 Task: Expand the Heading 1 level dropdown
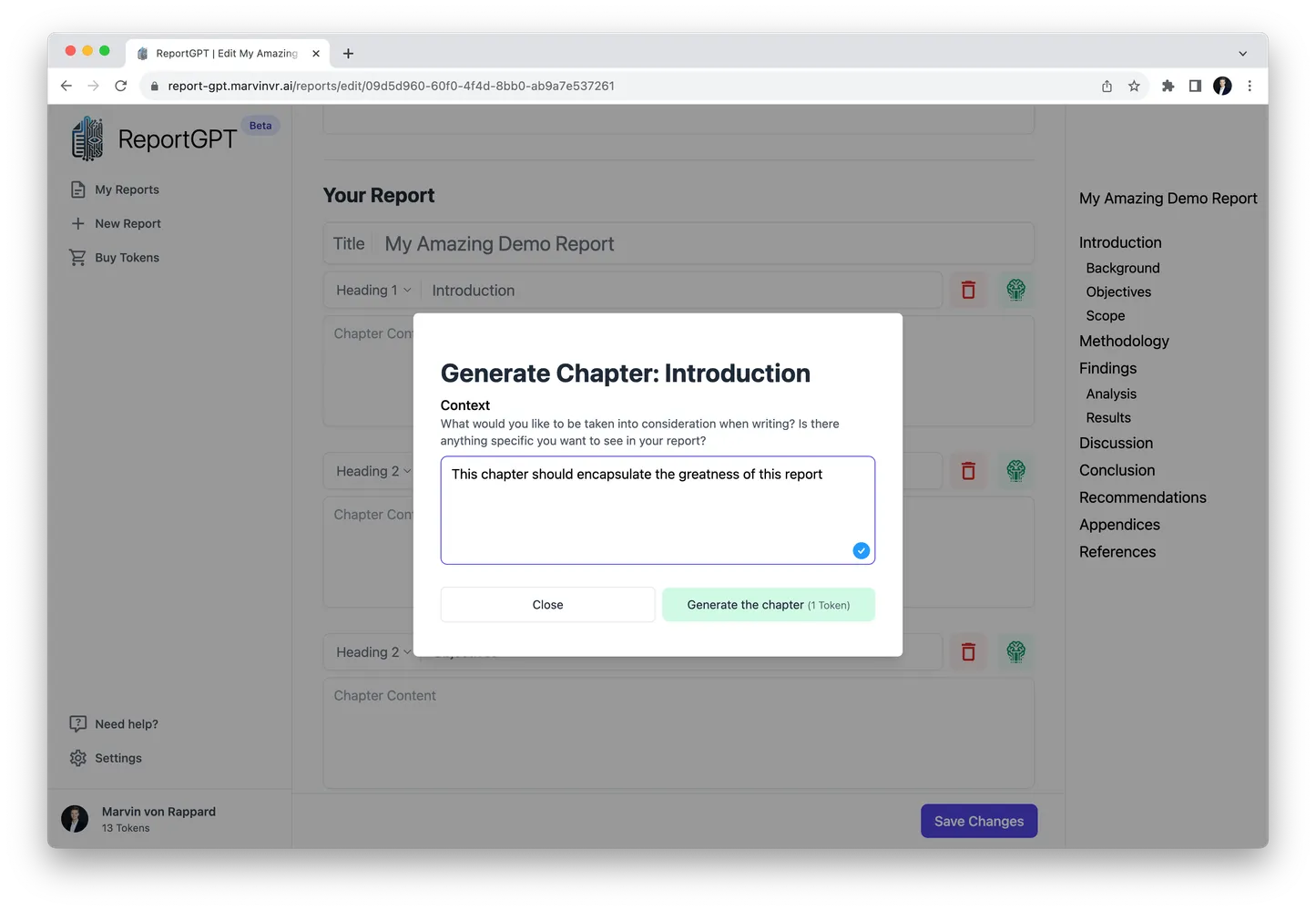(373, 290)
